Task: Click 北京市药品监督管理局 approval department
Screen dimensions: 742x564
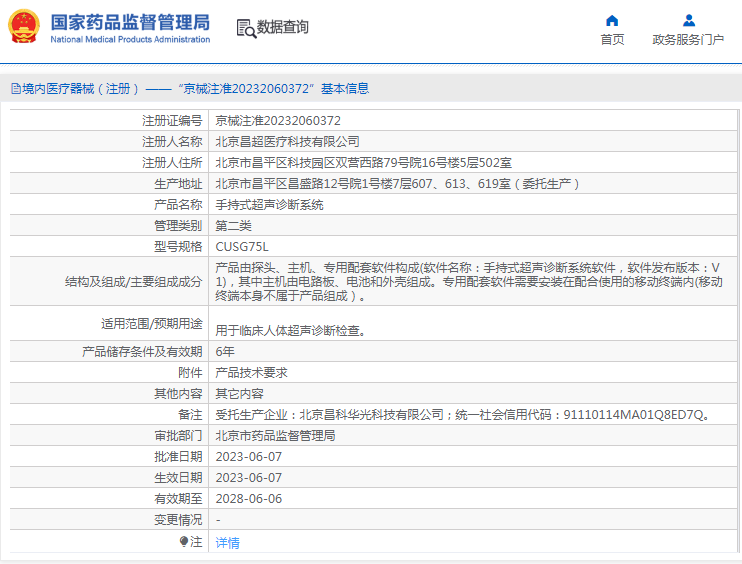Action: (x=275, y=435)
